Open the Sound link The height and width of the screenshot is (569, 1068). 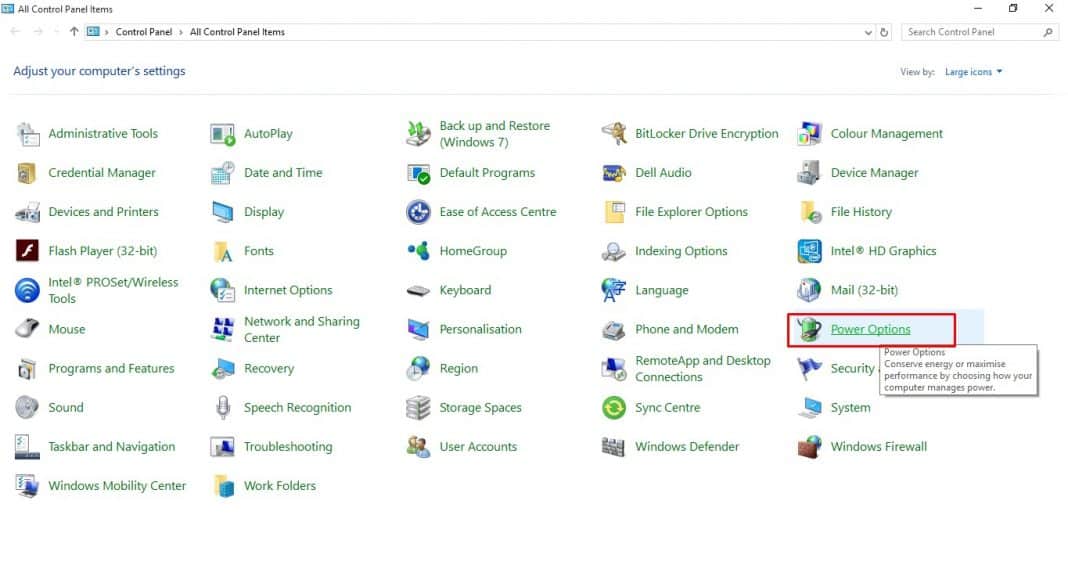pyautogui.click(x=65, y=407)
